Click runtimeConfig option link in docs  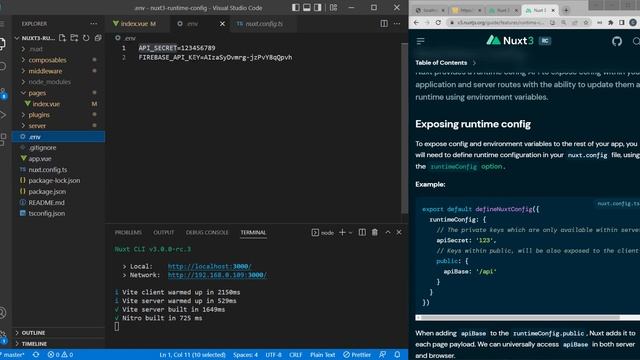(467, 167)
